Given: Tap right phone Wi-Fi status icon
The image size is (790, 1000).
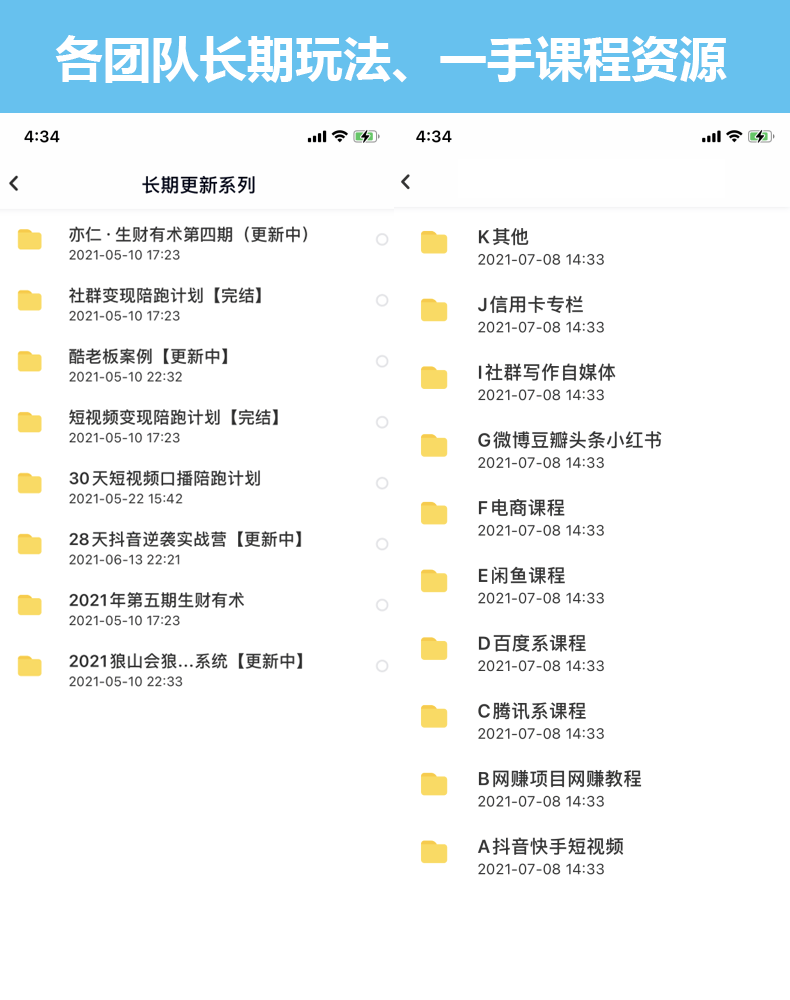Looking at the screenshot, I should tap(735, 136).
